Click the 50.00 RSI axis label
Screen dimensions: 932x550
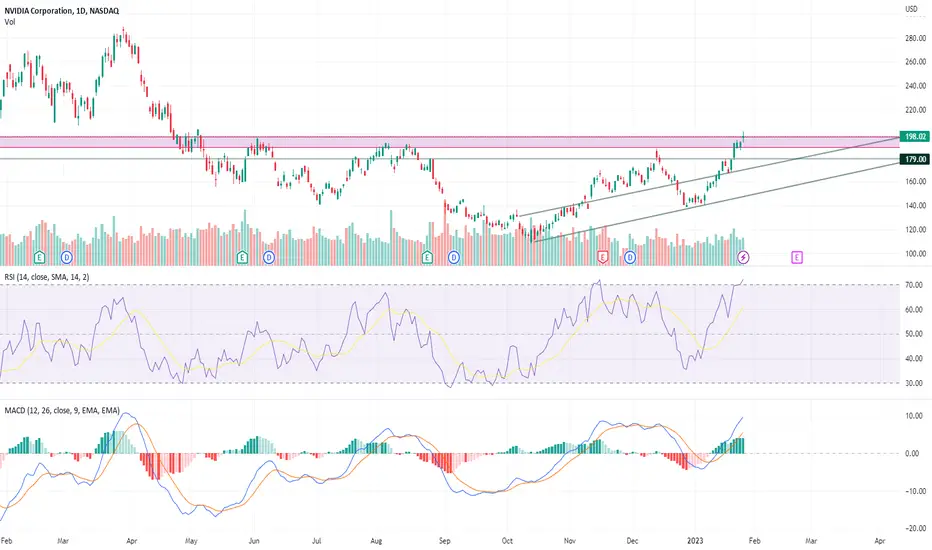(914, 334)
